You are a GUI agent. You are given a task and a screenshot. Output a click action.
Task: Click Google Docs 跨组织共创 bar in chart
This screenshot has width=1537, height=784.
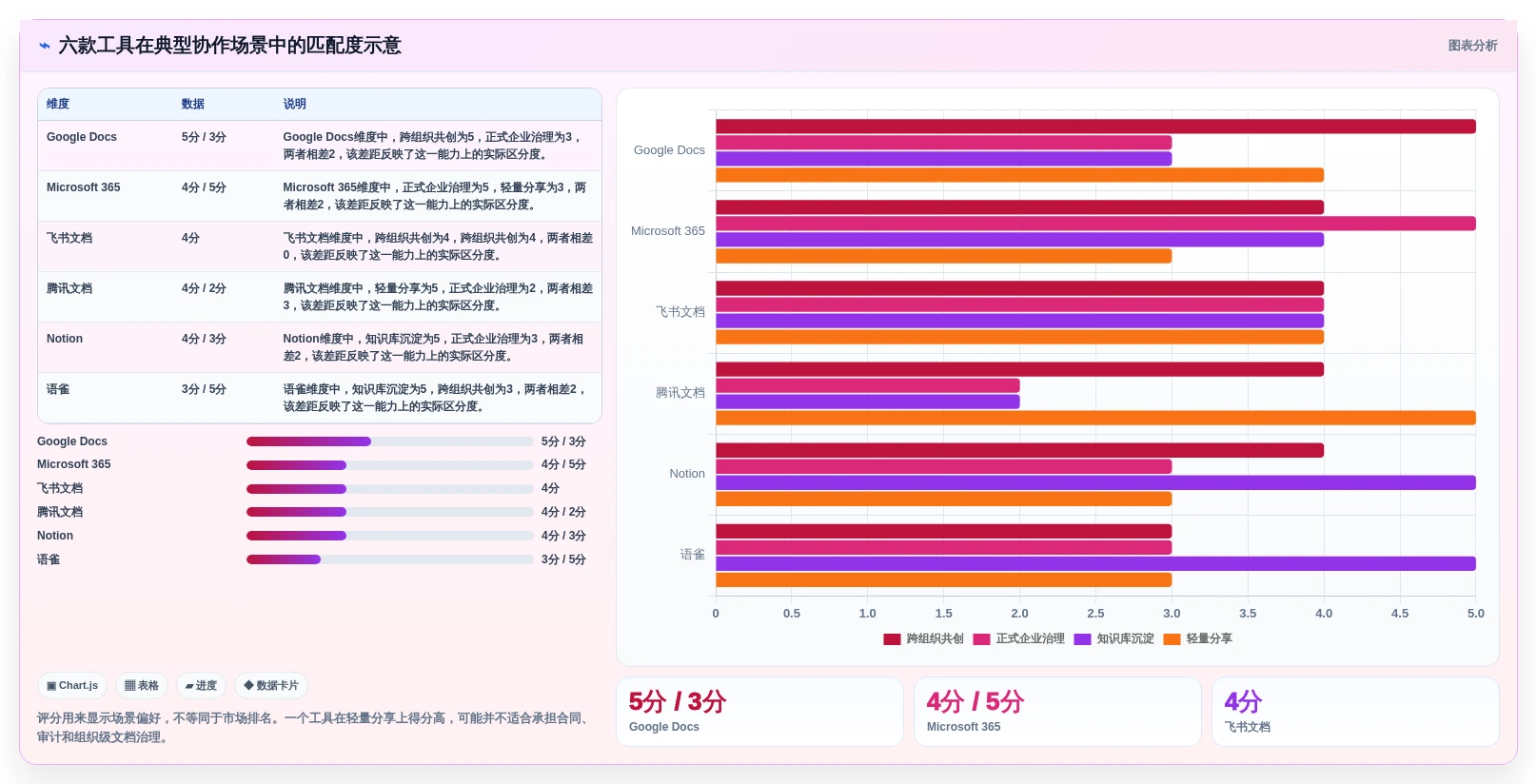[1095, 127]
